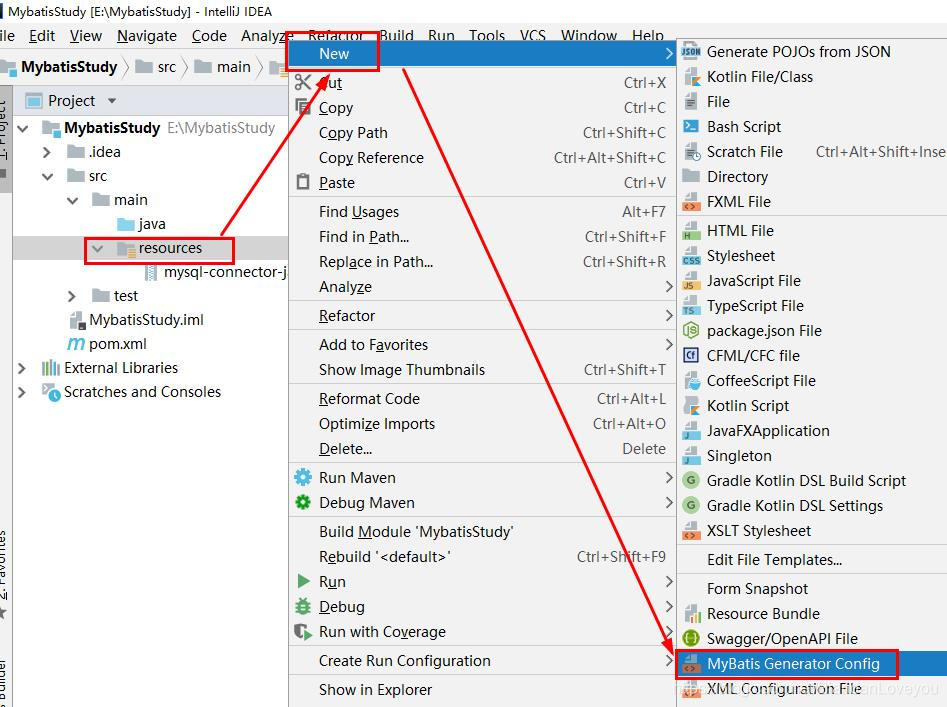947x707 pixels.
Task: Expand Scratches and Consoles node
Action: [x=22, y=392]
